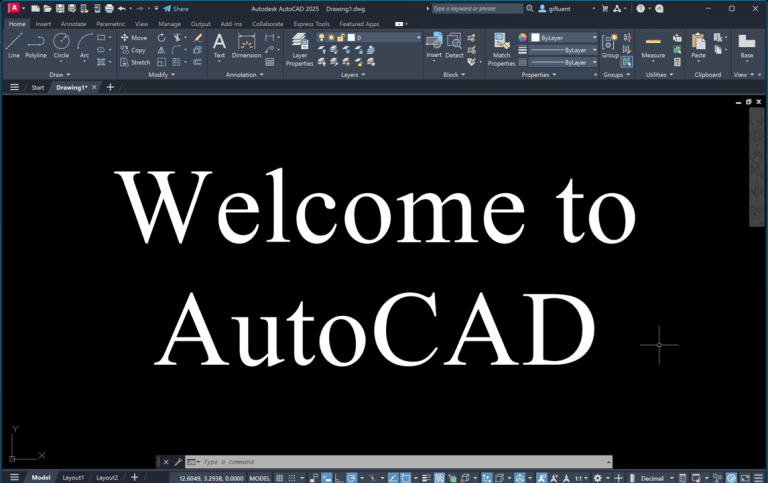
Task: Toggle polar tracking in status bar
Action: point(351,478)
